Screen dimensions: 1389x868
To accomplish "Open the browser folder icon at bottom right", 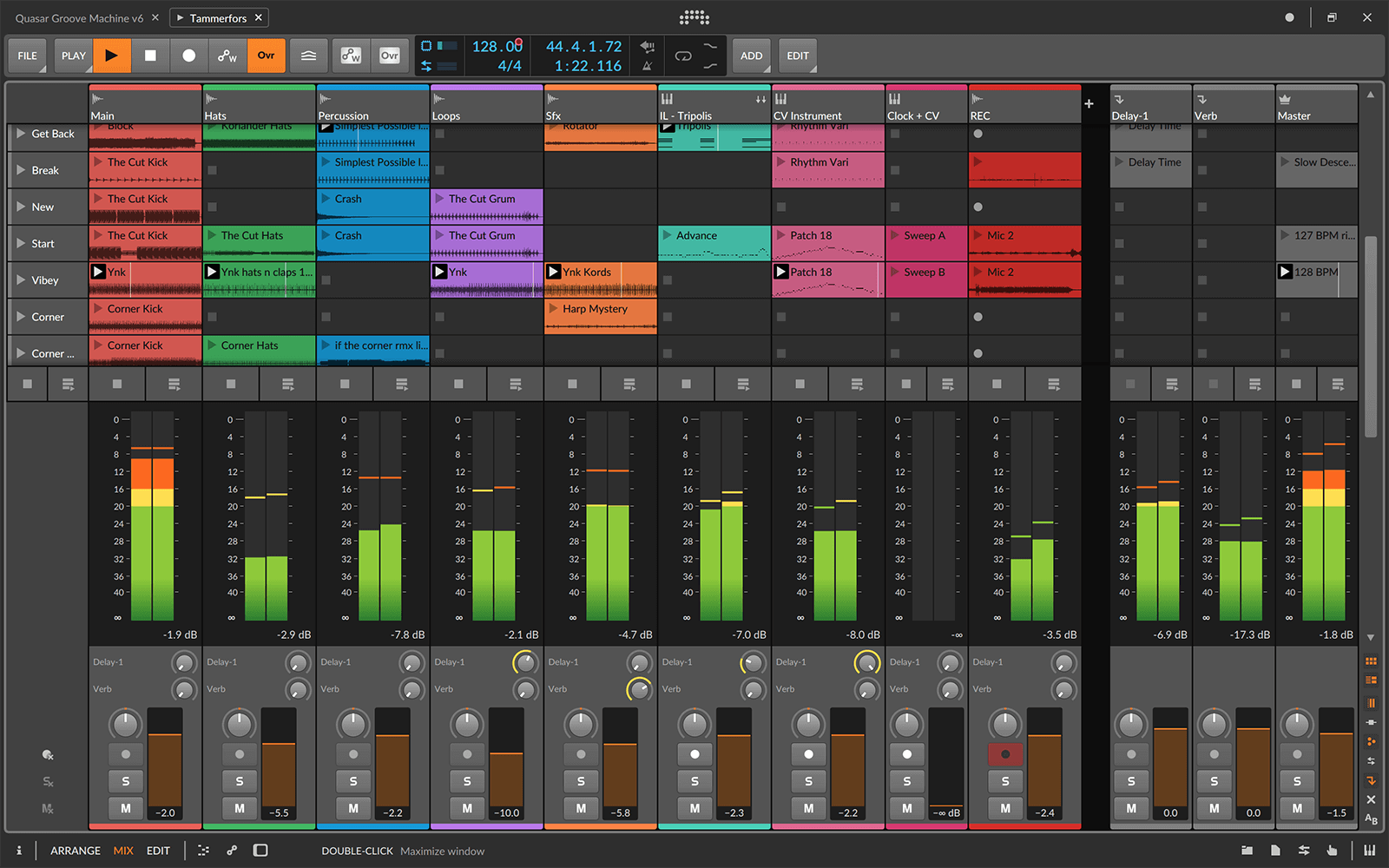I will click(x=1247, y=851).
